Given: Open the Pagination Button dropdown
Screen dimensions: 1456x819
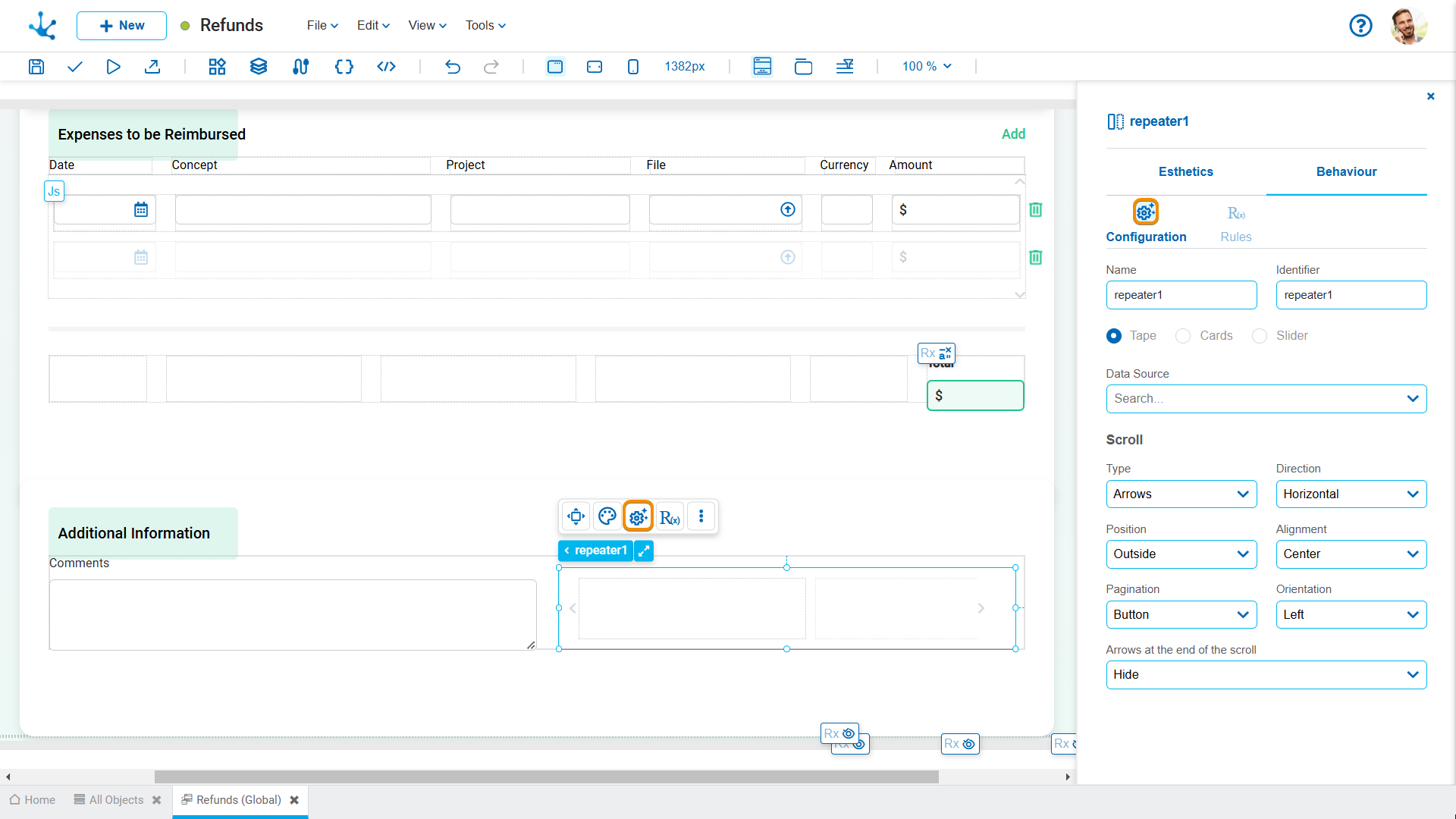Looking at the screenshot, I should pos(1181,615).
